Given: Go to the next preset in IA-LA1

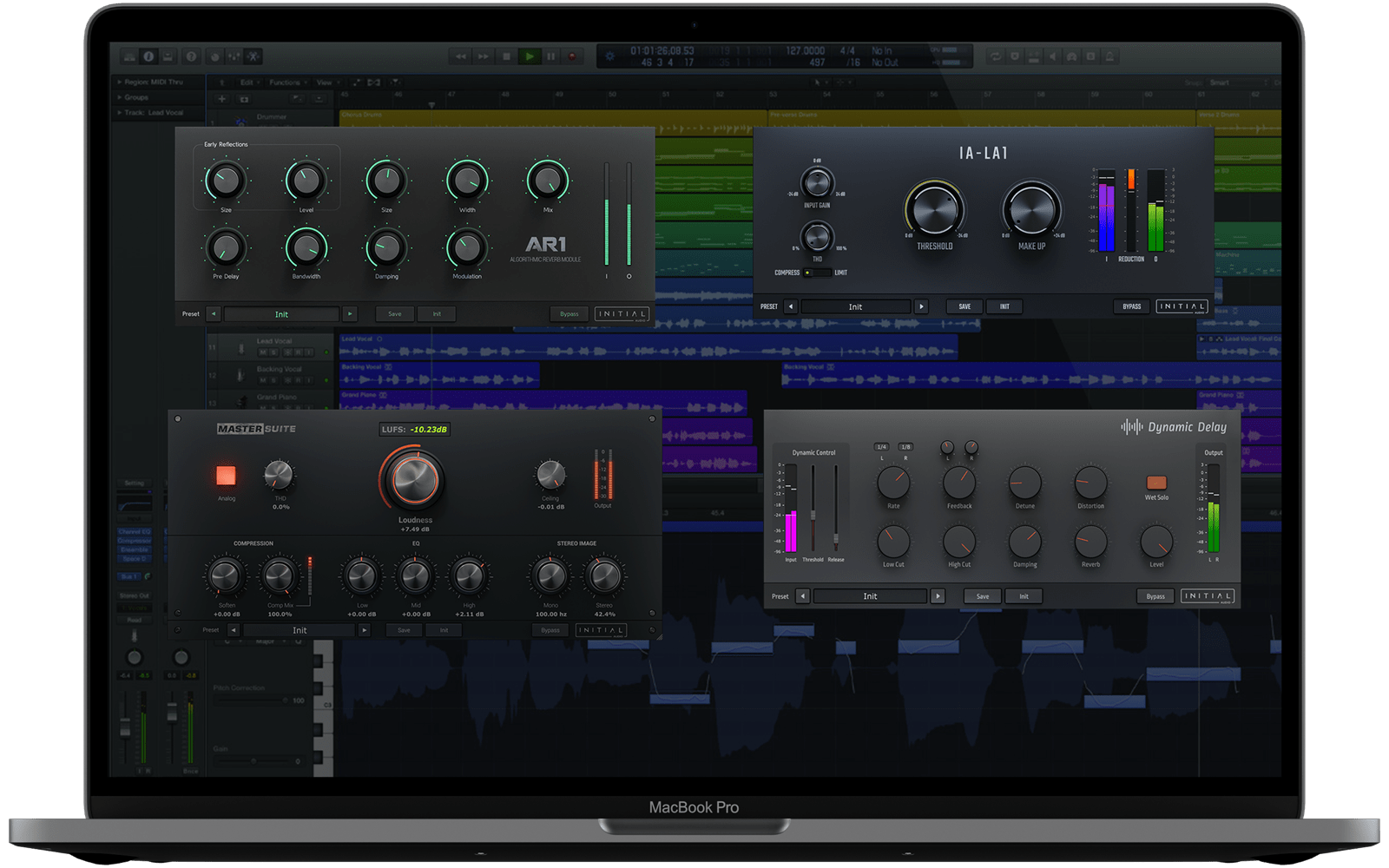Looking at the screenshot, I should point(922,306).
